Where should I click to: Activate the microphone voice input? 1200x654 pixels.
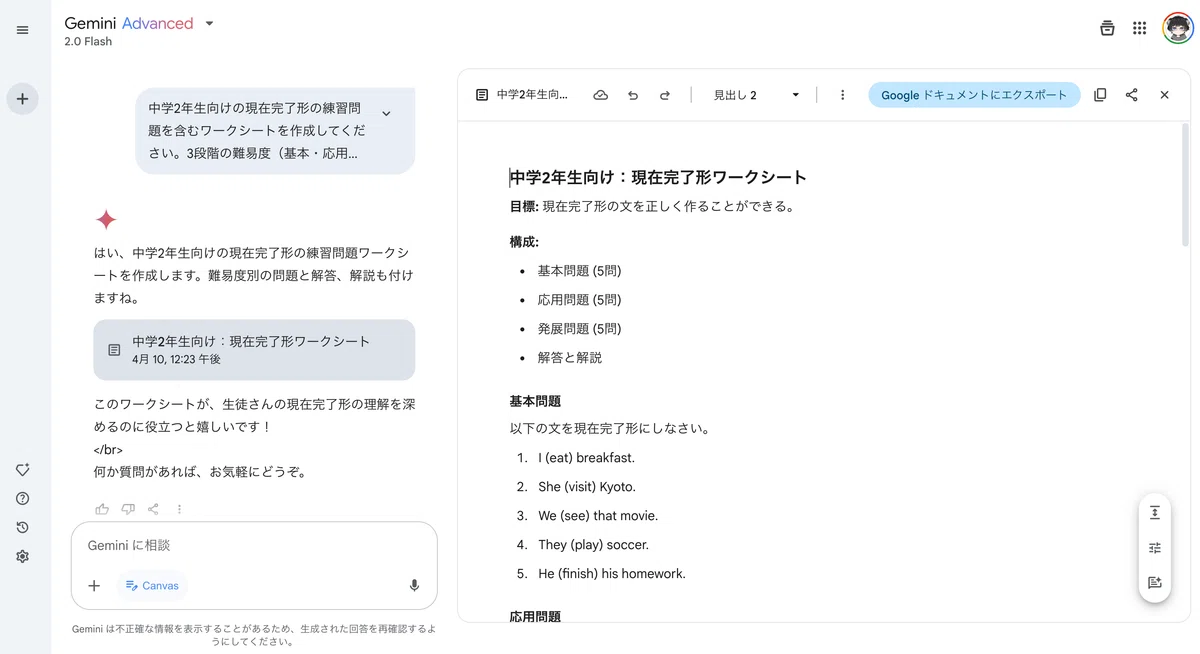414,586
